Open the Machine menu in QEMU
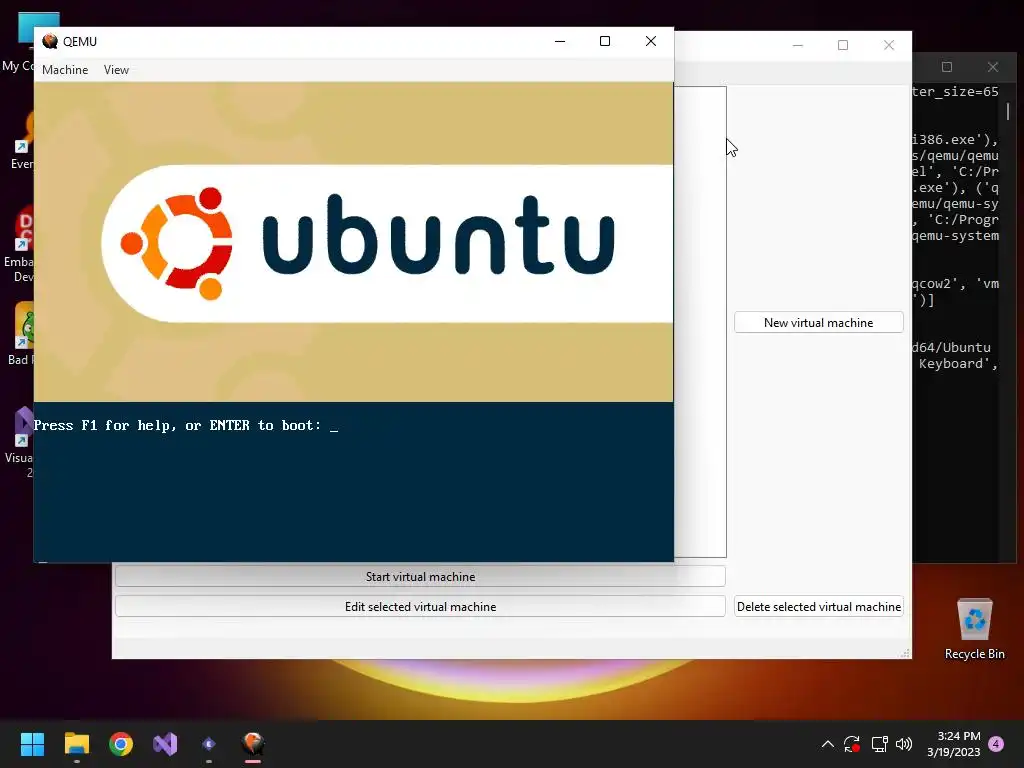The width and height of the screenshot is (1024, 768). [x=65, y=70]
